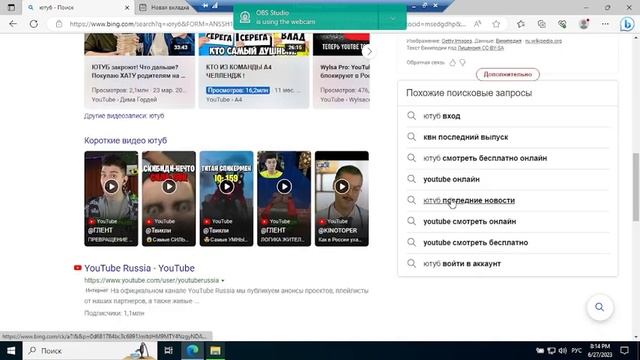Go back with the browser back arrow
Image resolution: width=640 pixels, height=360 pixels.
[13, 24]
